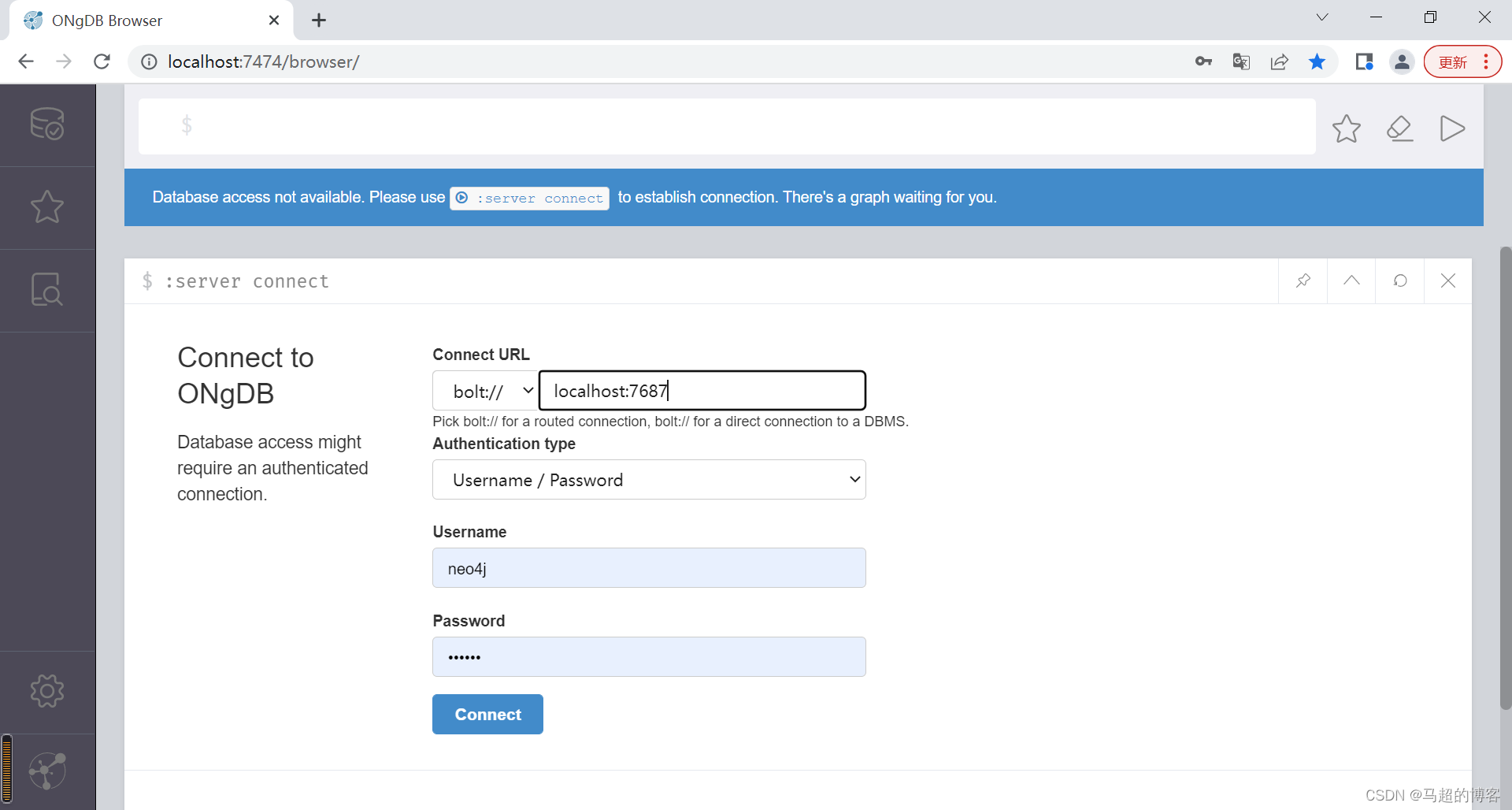Open the Authentication type dropdown
Viewport: 1512px width, 810px height.
tap(649, 480)
